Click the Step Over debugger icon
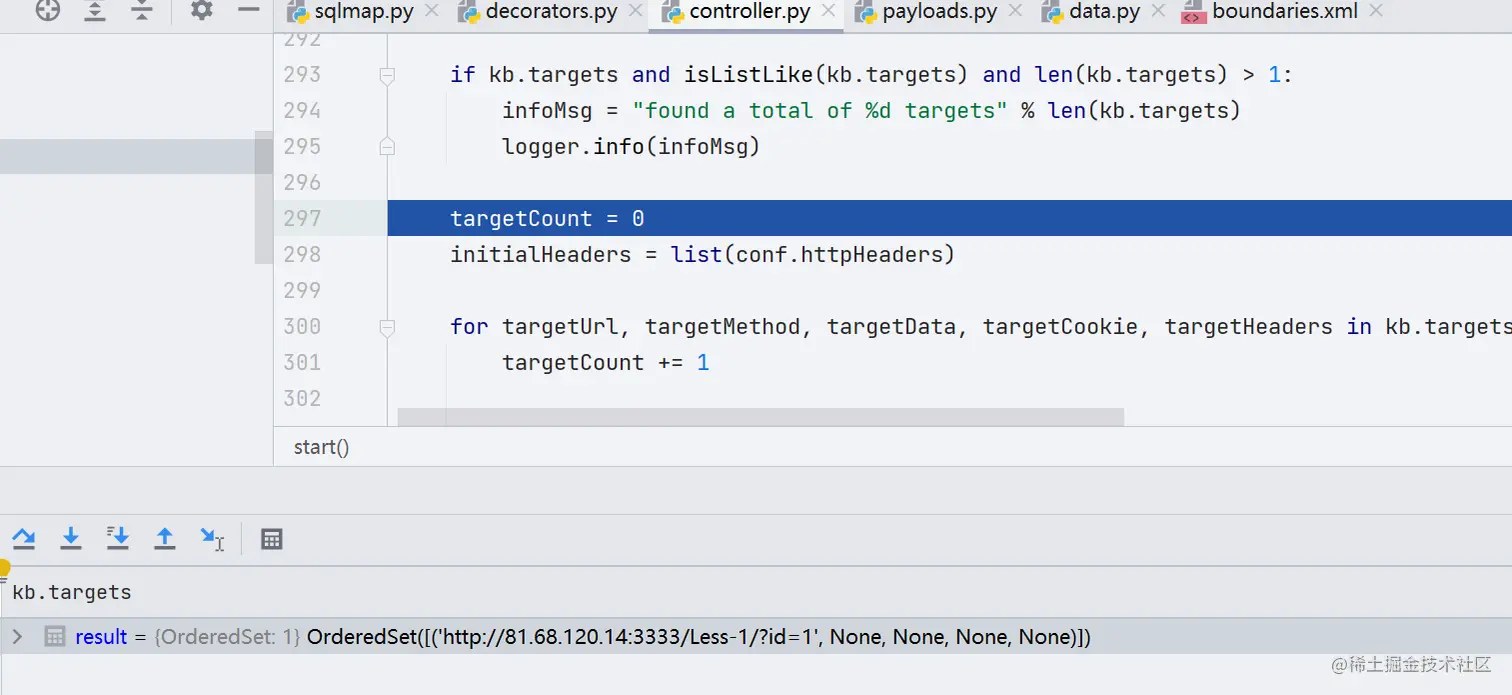Image resolution: width=1512 pixels, height=695 pixels. pos(24,539)
